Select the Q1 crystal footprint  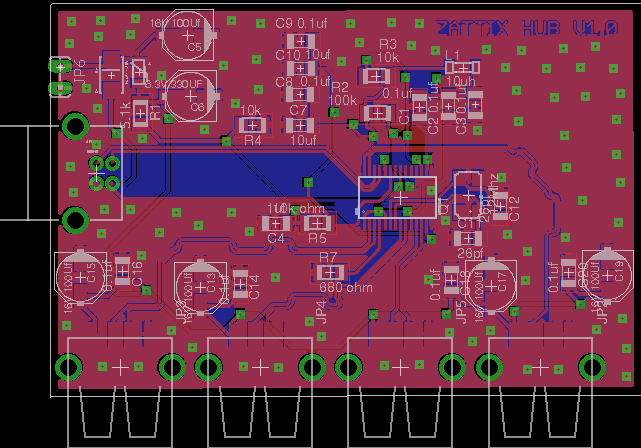tap(468, 196)
